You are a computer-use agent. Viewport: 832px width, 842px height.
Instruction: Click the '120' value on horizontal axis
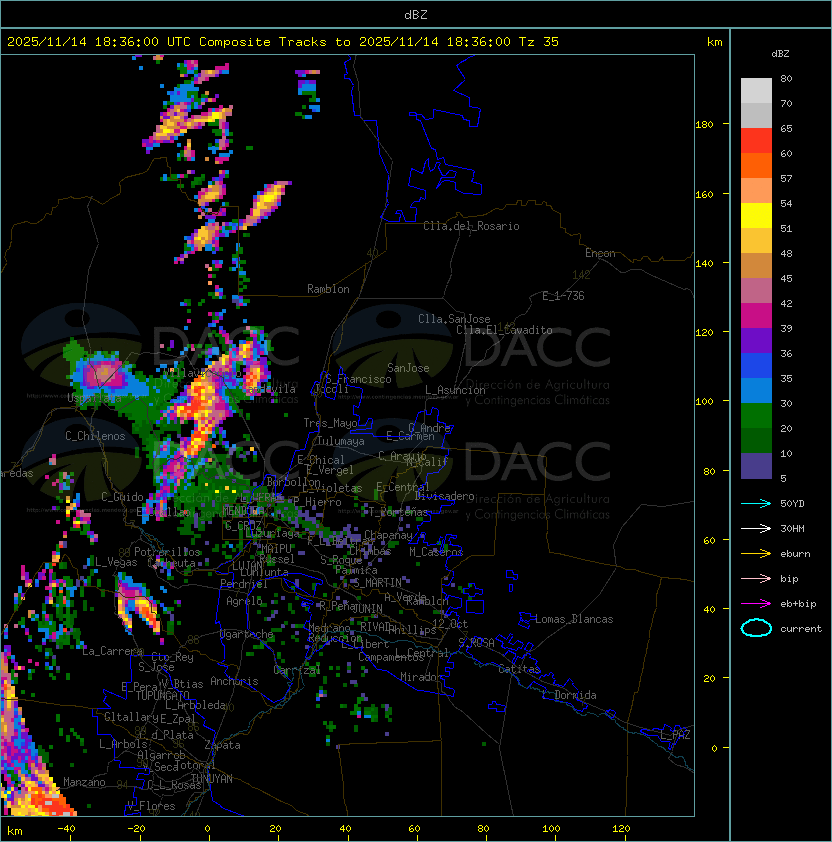click(621, 829)
